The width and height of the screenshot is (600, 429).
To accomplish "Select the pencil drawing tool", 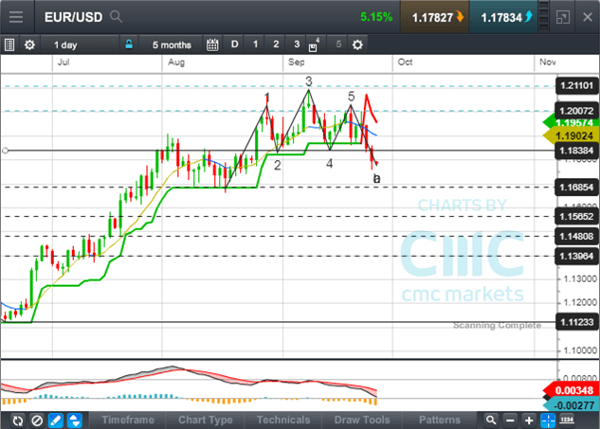I will pyautogui.click(x=57, y=420).
